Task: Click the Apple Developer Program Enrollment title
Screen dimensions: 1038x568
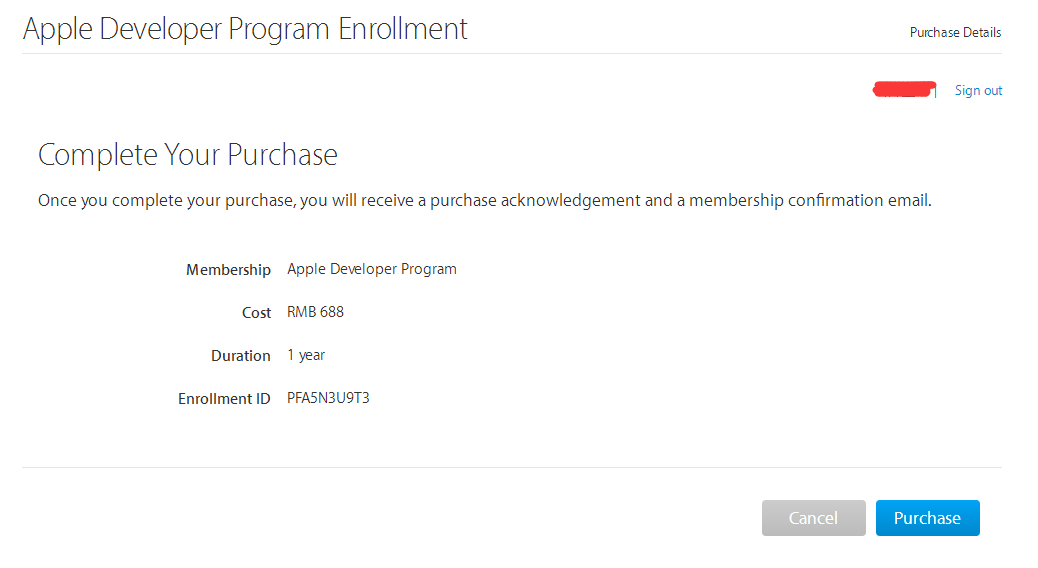Action: click(x=245, y=29)
